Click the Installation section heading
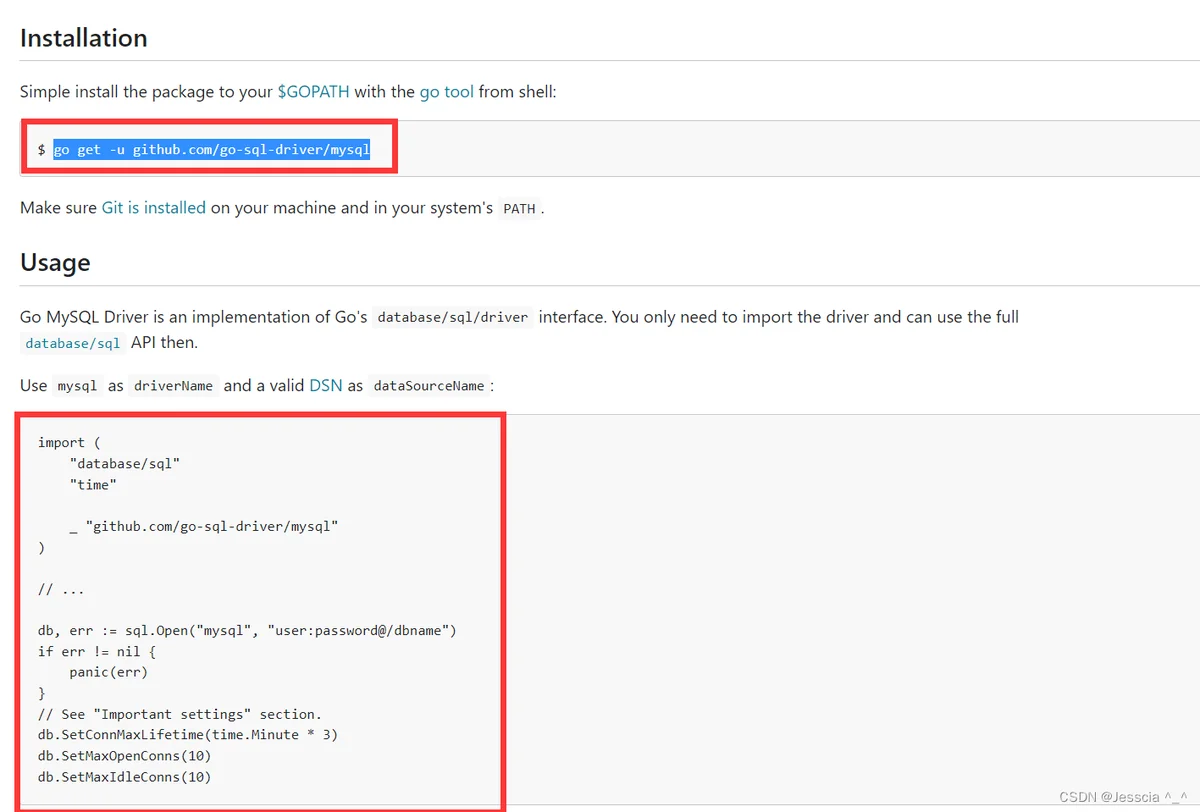 click(x=84, y=38)
